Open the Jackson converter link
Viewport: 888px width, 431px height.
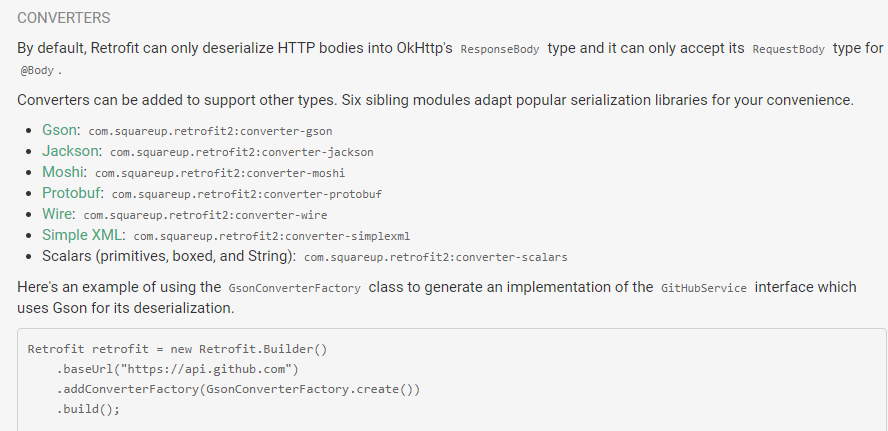point(70,151)
